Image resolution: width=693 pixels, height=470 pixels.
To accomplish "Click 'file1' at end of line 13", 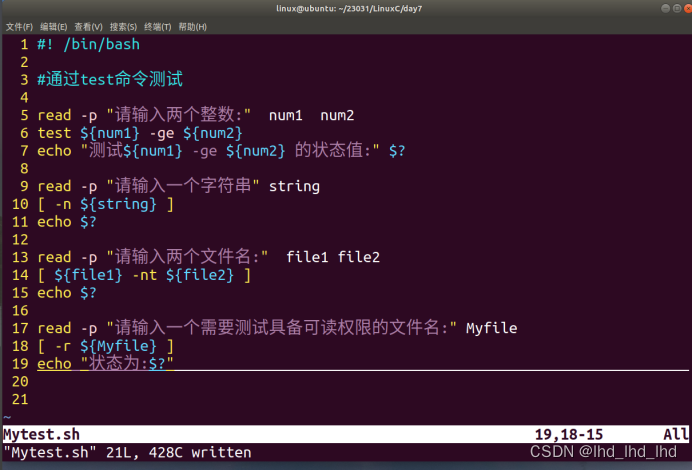I will pos(307,257).
